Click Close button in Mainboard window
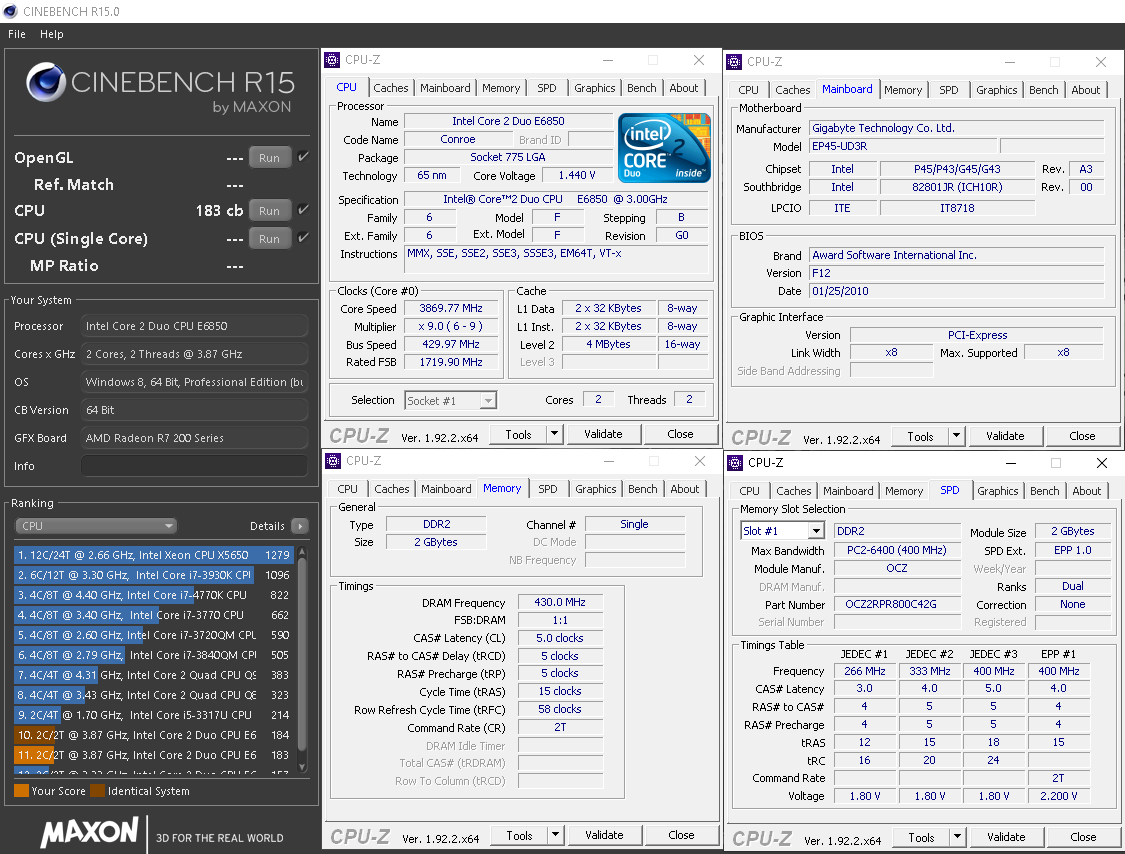Viewport: 1125px width, 854px height. coord(1082,436)
